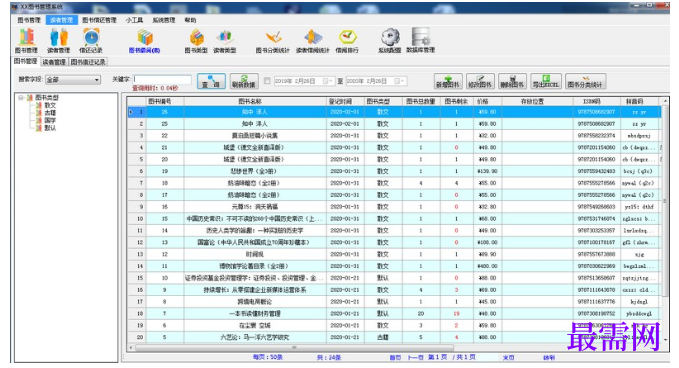This screenshot has width=679, height=368.
Task: Open the end date picker dropdown
Action: 399,81
